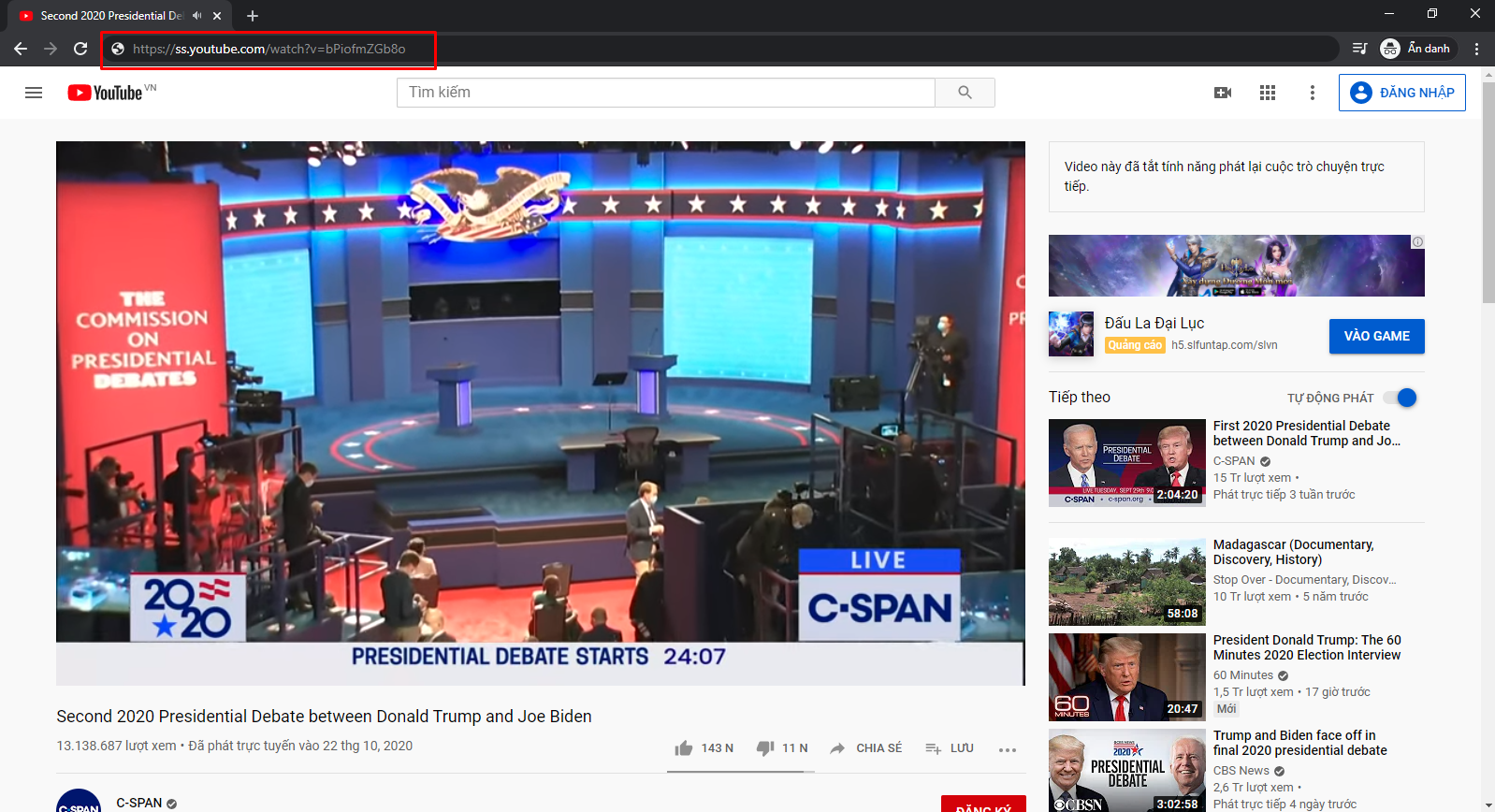This screenshot has height=812, width=1495.
Task: Open the C-SPAN channel avatar
Action: 79,801
